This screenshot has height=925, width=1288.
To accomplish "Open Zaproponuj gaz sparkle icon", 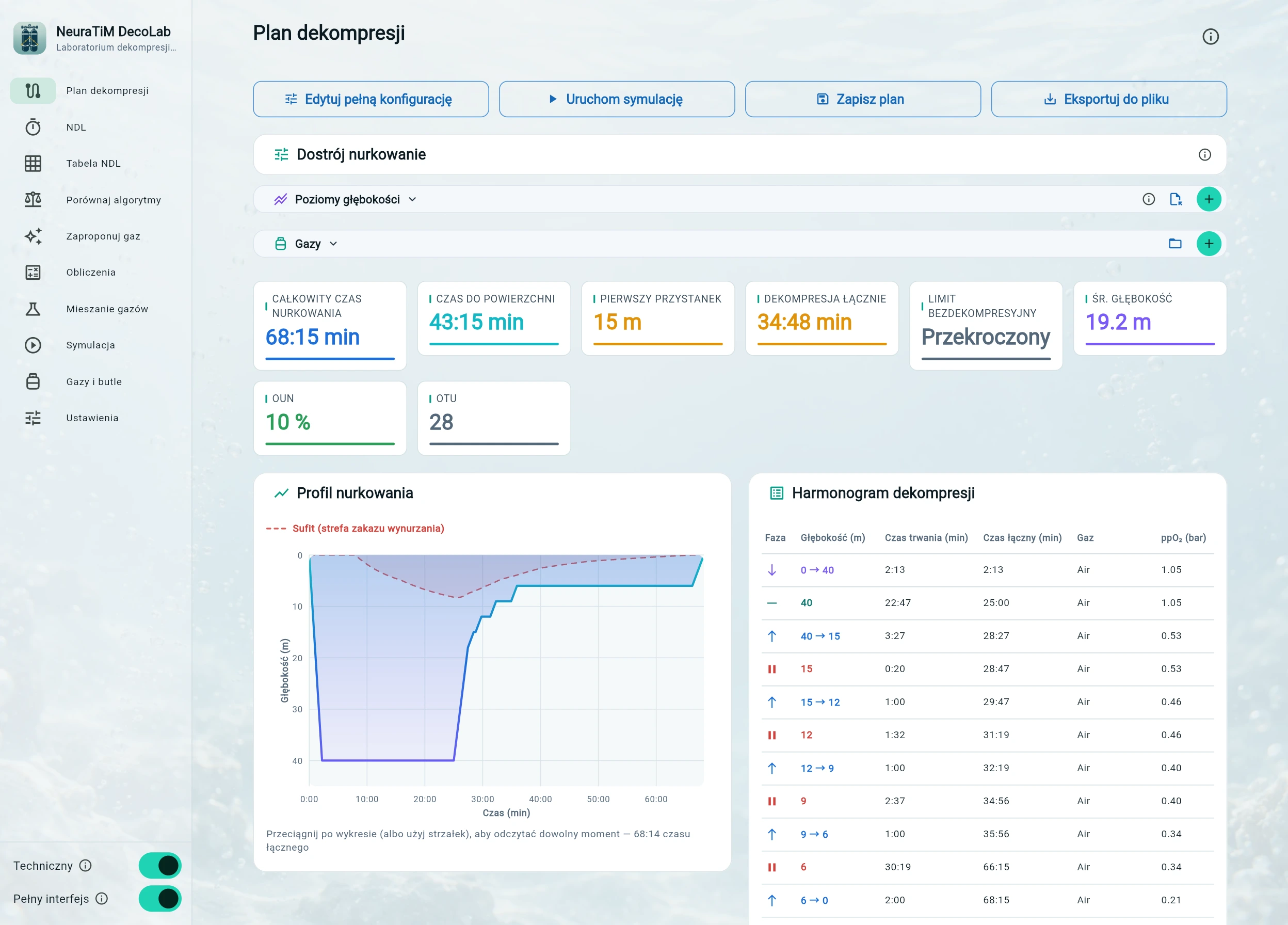I will (33, 236).
